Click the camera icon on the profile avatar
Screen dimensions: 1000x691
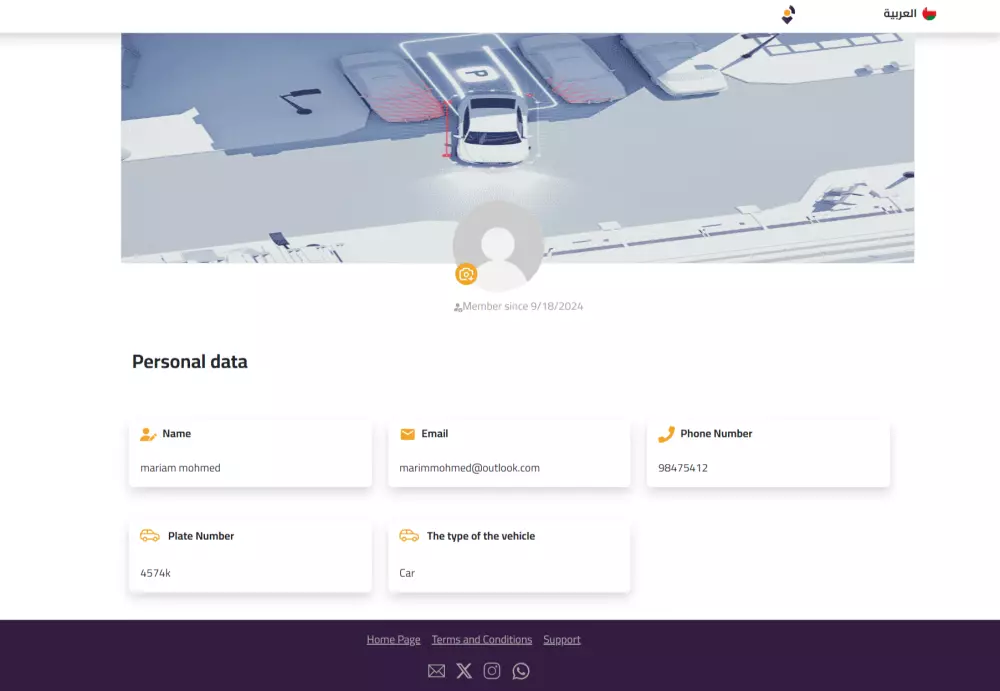[466, 273]
